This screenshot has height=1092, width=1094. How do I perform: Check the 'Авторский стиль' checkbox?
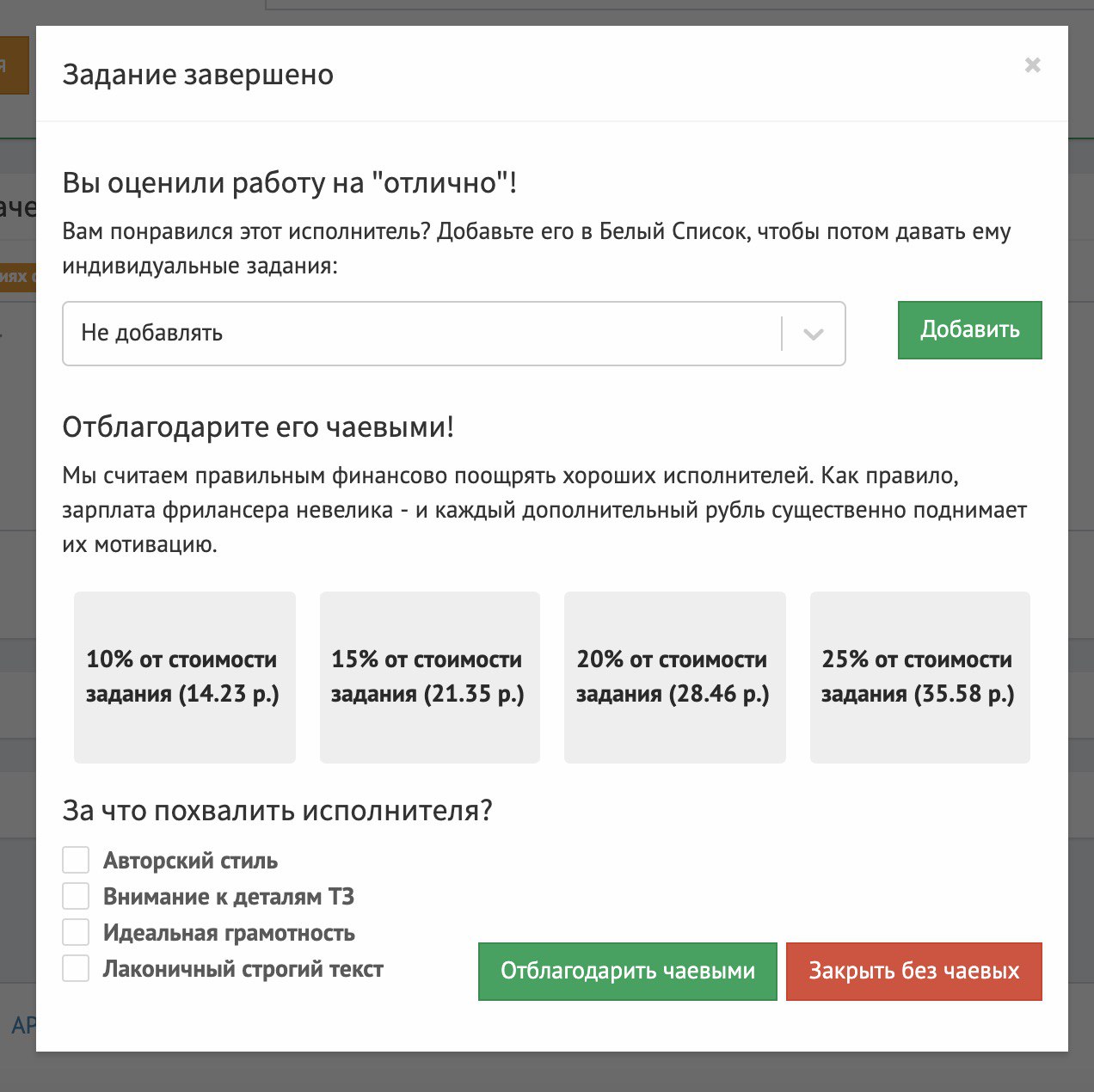76,860
